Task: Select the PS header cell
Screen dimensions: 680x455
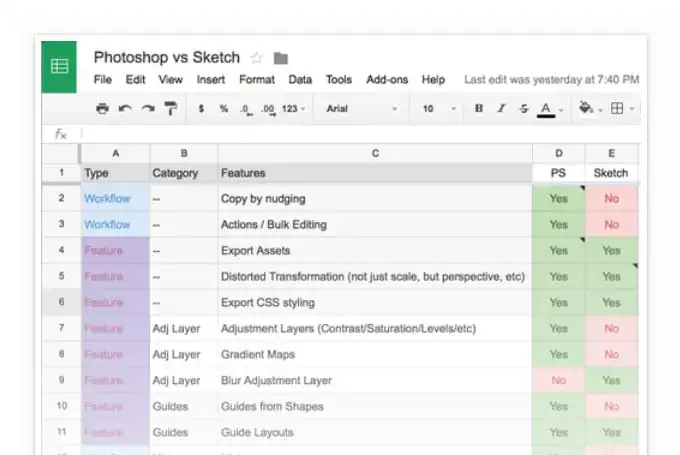Action: (x=559, y=173)
